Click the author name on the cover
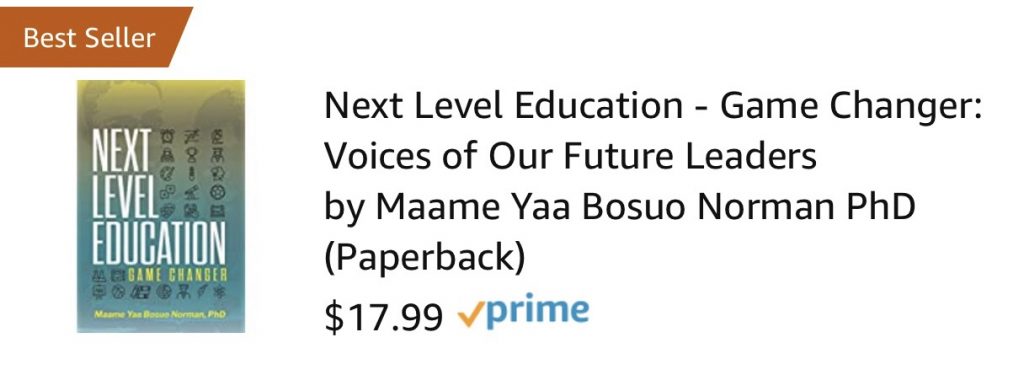The image size is (1024, 391). tap(160, 315)
